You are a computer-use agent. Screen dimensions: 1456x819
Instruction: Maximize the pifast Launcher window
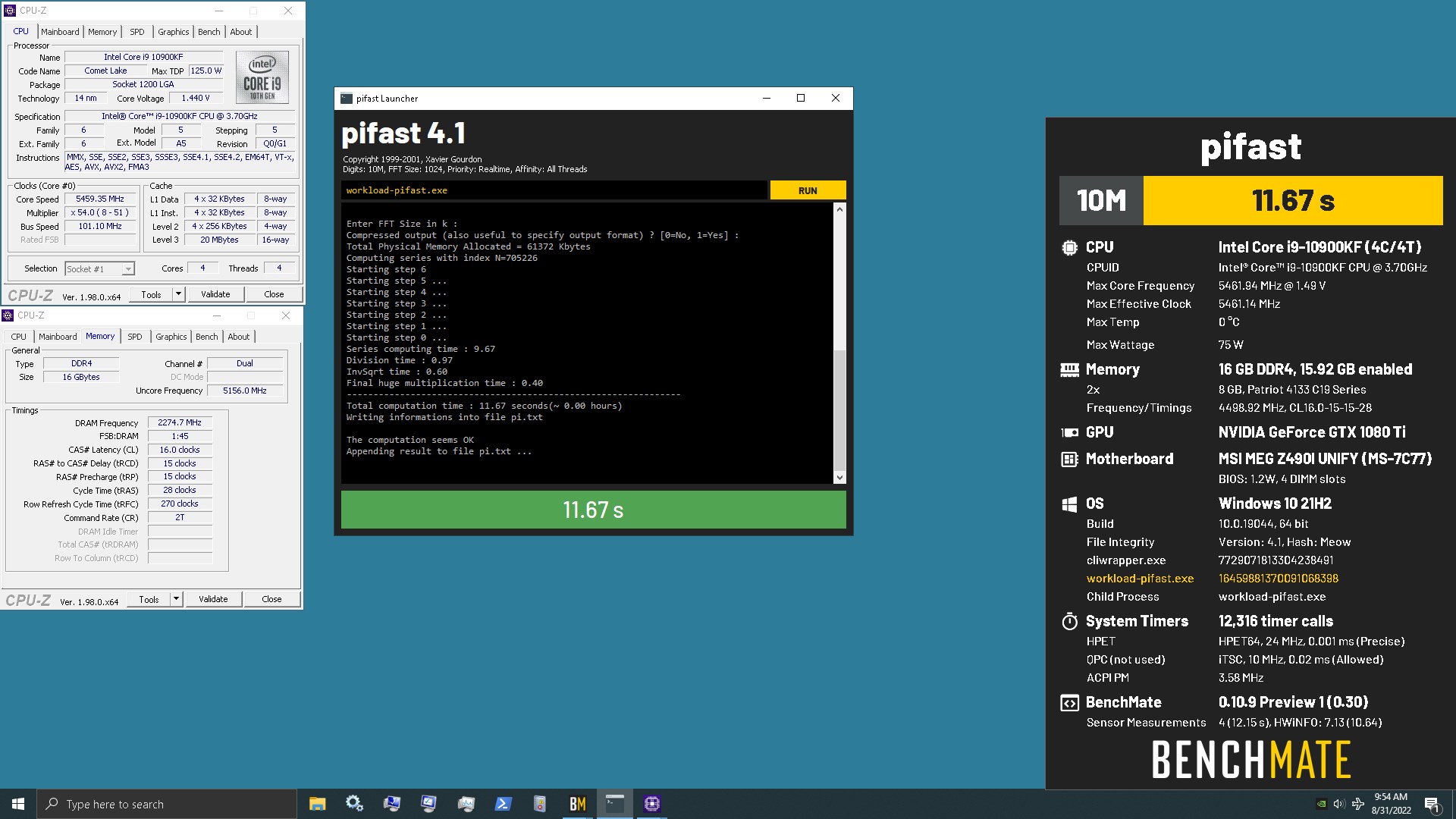click(800, 98)
